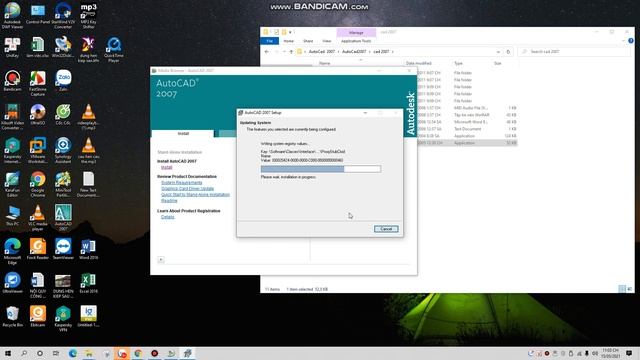Open UltraISO desktop icon
This screenshot has width=640, height=360.
coord(38,115)
